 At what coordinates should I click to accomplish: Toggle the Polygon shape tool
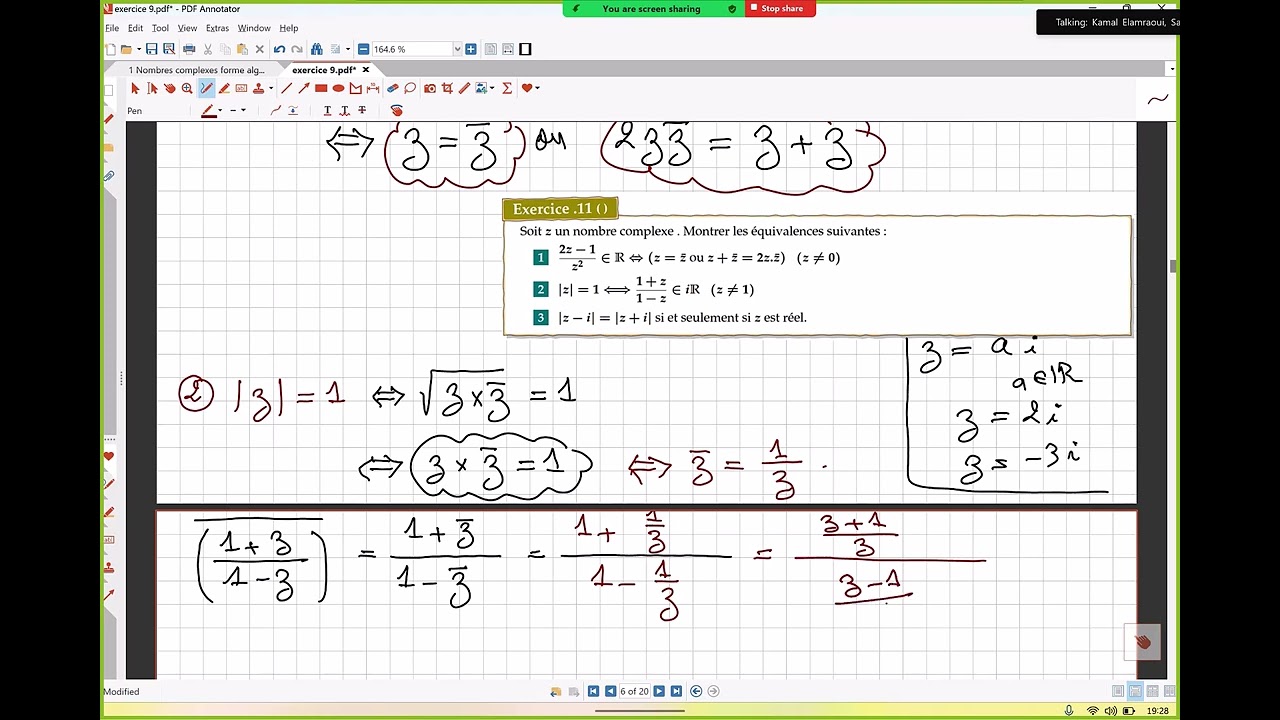tap(355, 88)
